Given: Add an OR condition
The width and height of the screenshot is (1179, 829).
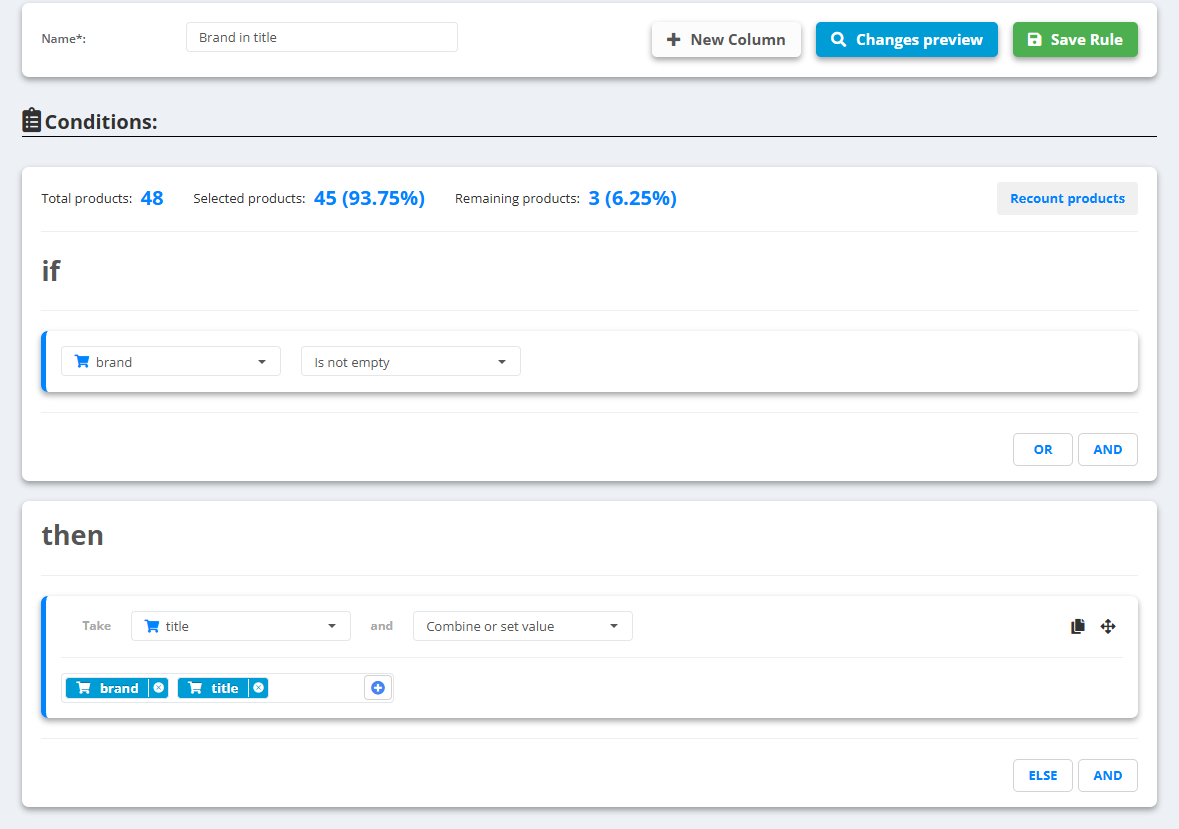Looking at the screenshot, I should point(1043,449).
